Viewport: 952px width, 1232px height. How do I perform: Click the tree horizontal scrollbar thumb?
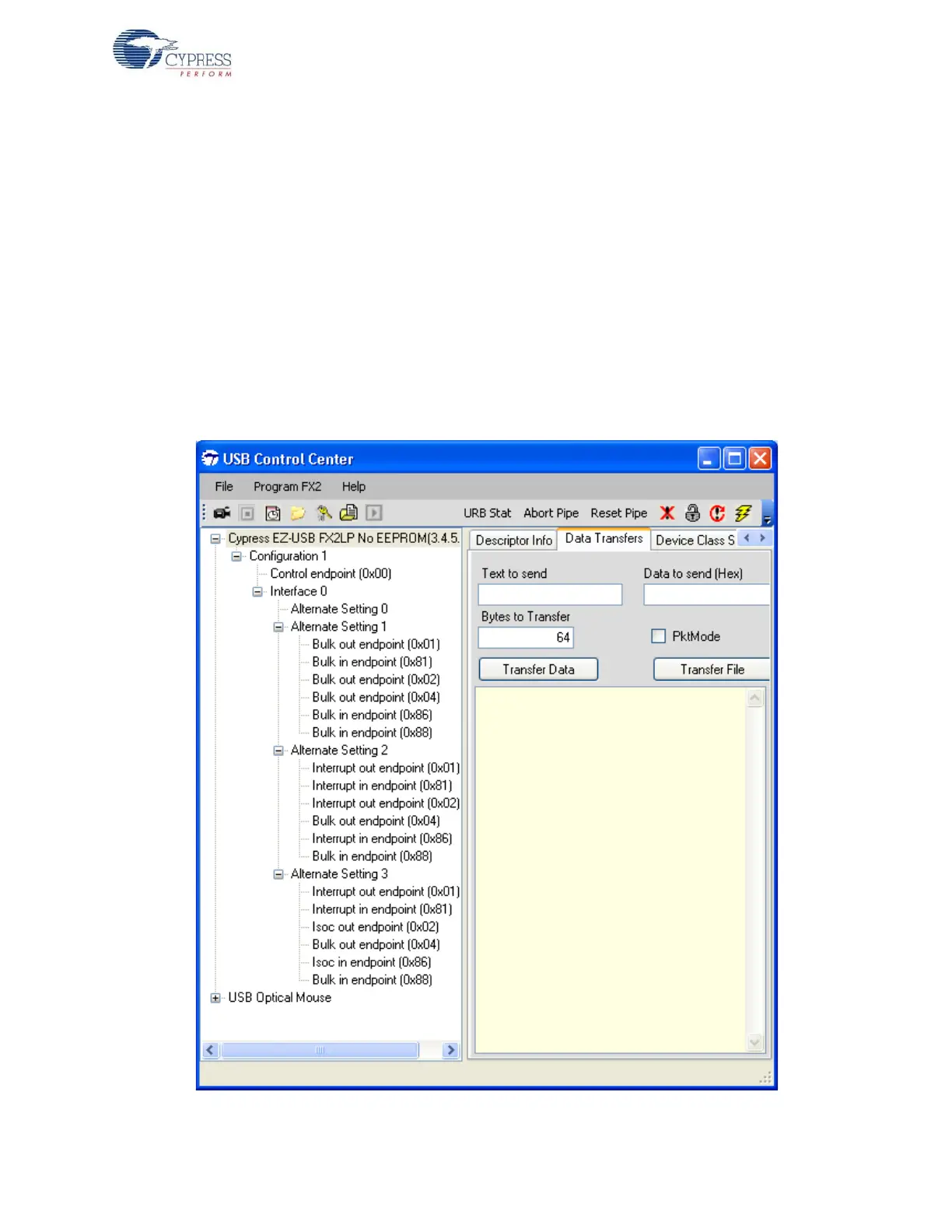click(x=320, y=1051)
